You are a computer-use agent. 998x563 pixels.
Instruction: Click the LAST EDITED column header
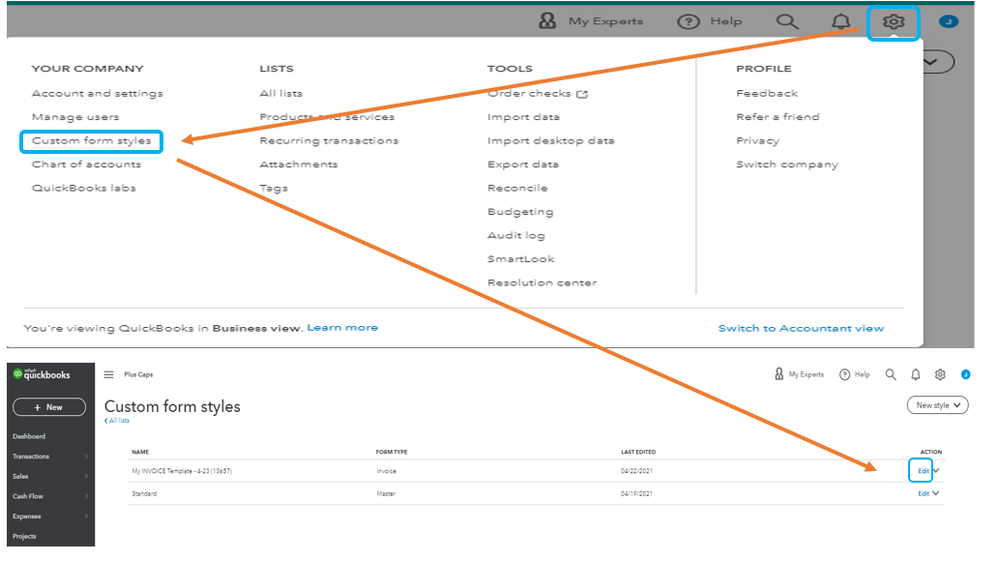[638, 452]
